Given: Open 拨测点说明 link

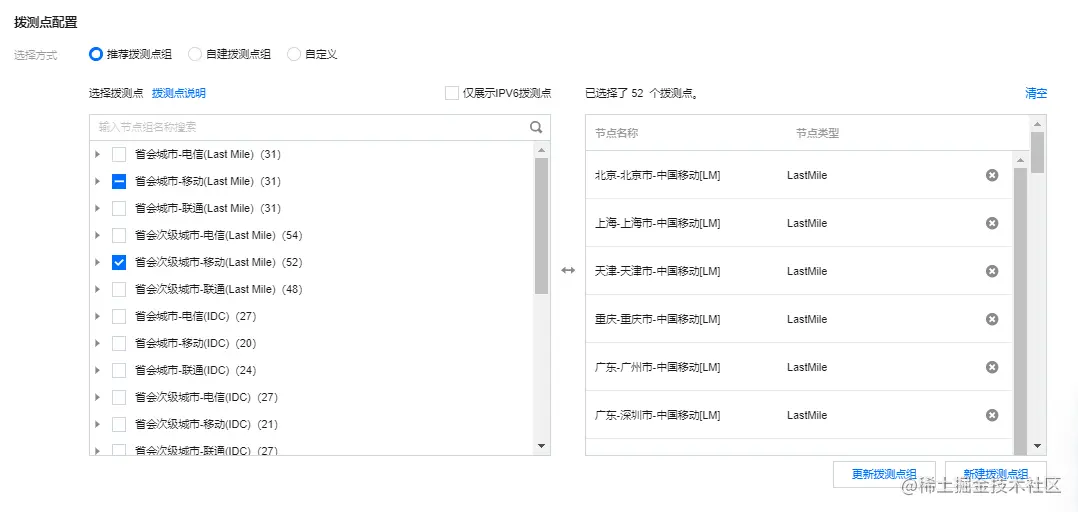Looking at the screenshot, I should click(x=179, y=93).
